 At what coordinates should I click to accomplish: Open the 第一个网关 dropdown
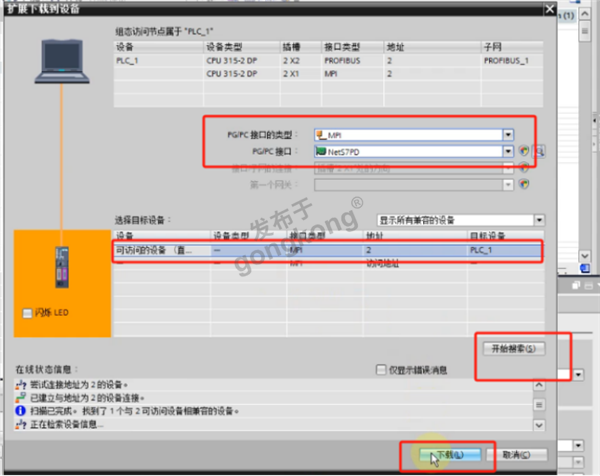click(508, 185)
